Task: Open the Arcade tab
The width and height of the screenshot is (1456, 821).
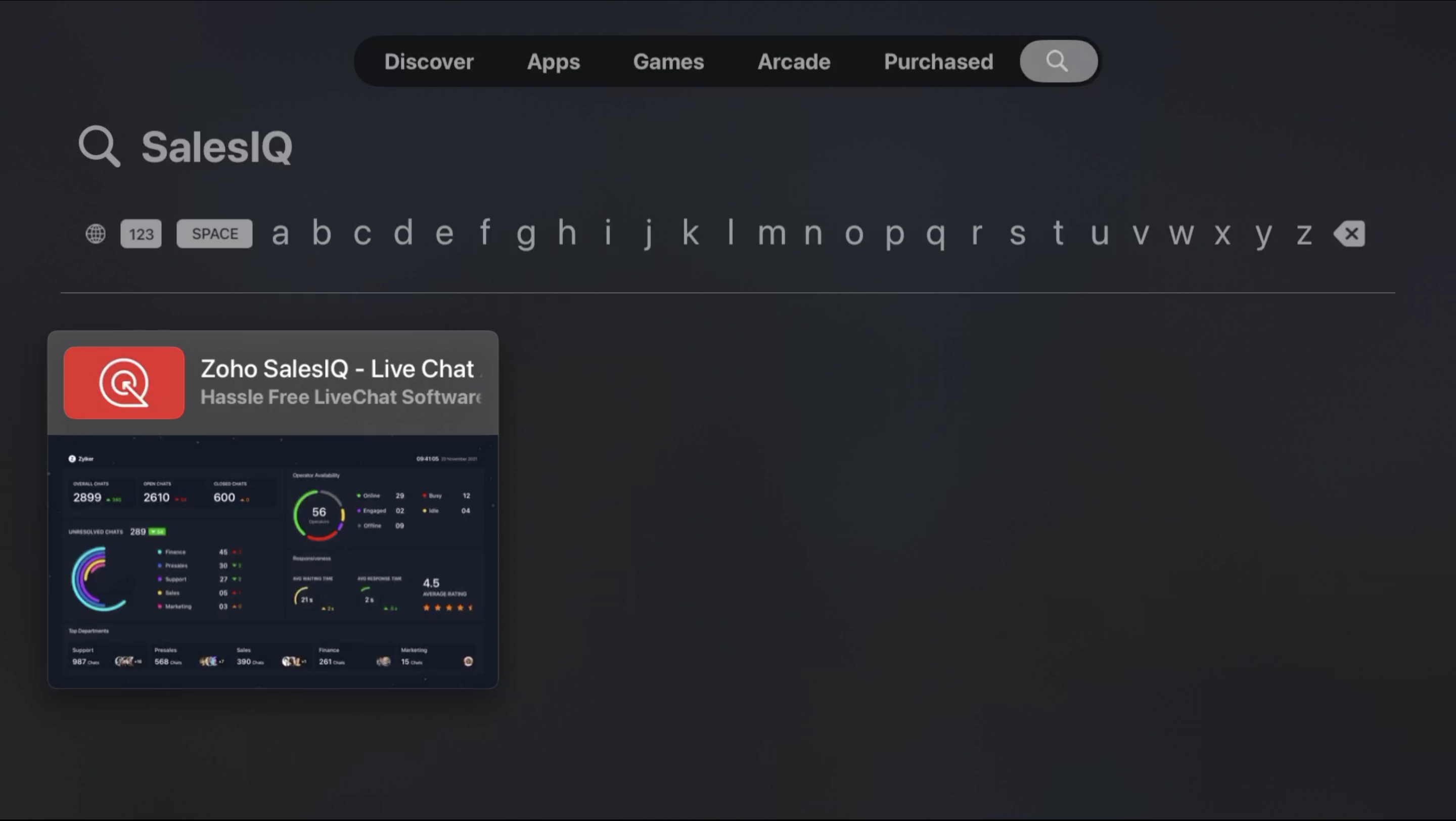Action: [x=794, y=61]
